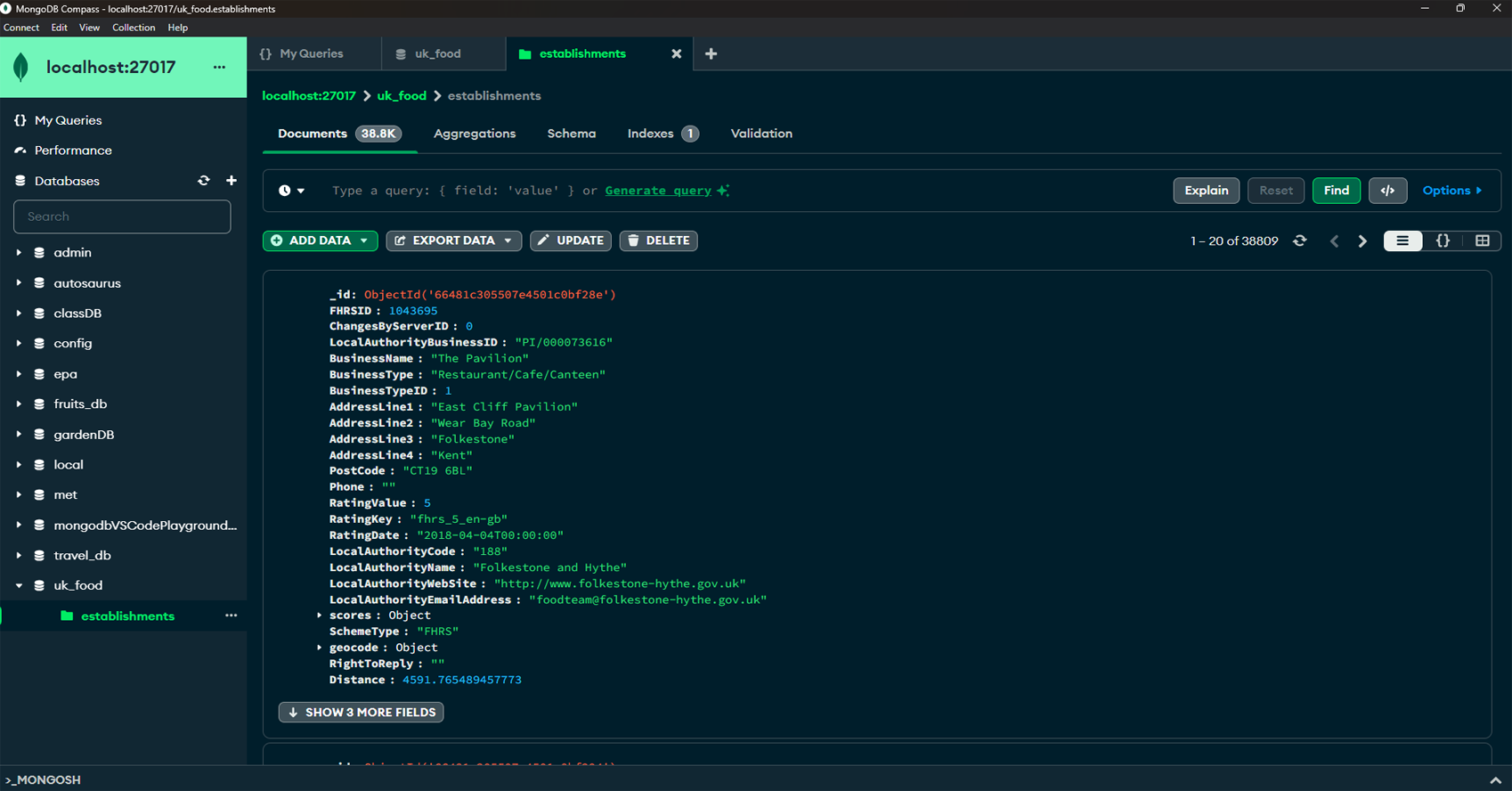
Task: Switch to table view of documents
Action: point(1483,241)
